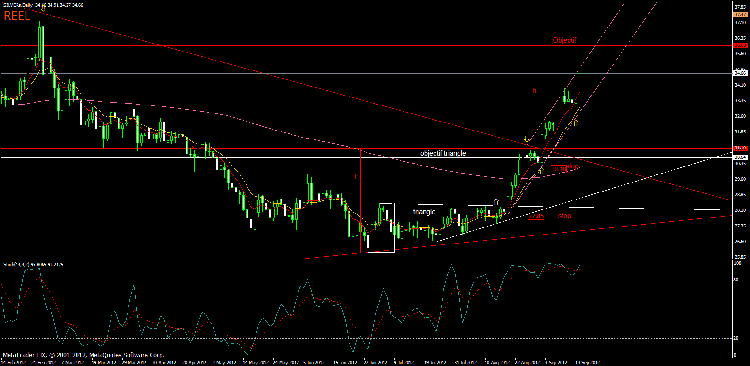Select yellow down arrow above the breakout candle
This screenshot has width=750, height=366.
click(527, 140)
